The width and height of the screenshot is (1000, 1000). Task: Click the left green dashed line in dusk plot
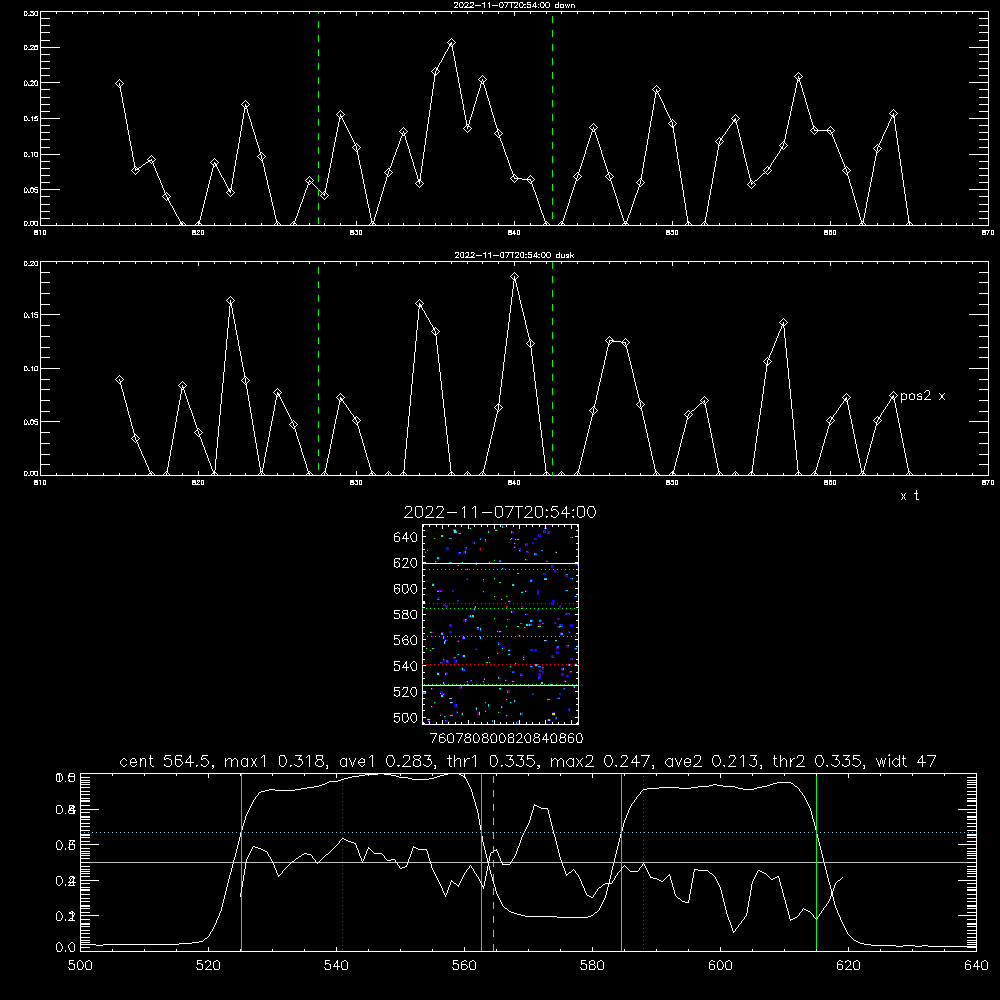click(x=318, y=369)
